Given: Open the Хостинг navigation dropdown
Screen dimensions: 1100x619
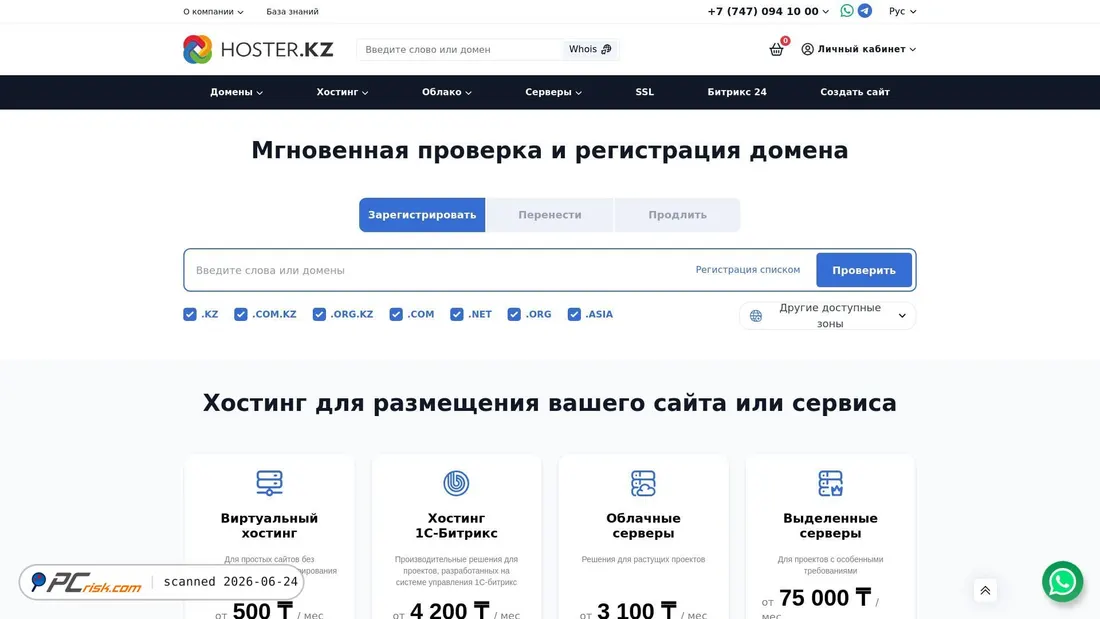Looking at the screenshot, I should pos(342,92).
